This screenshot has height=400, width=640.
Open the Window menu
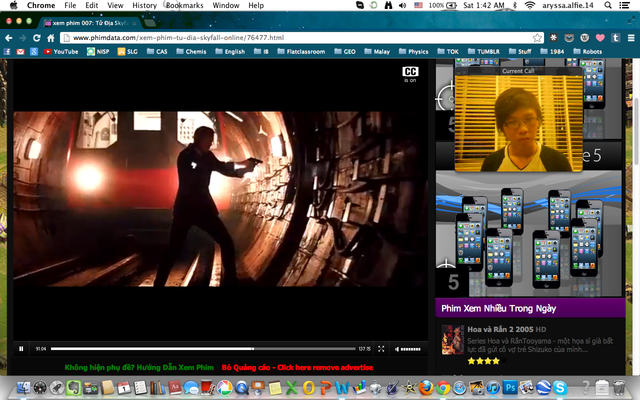(x=226, y=5)
